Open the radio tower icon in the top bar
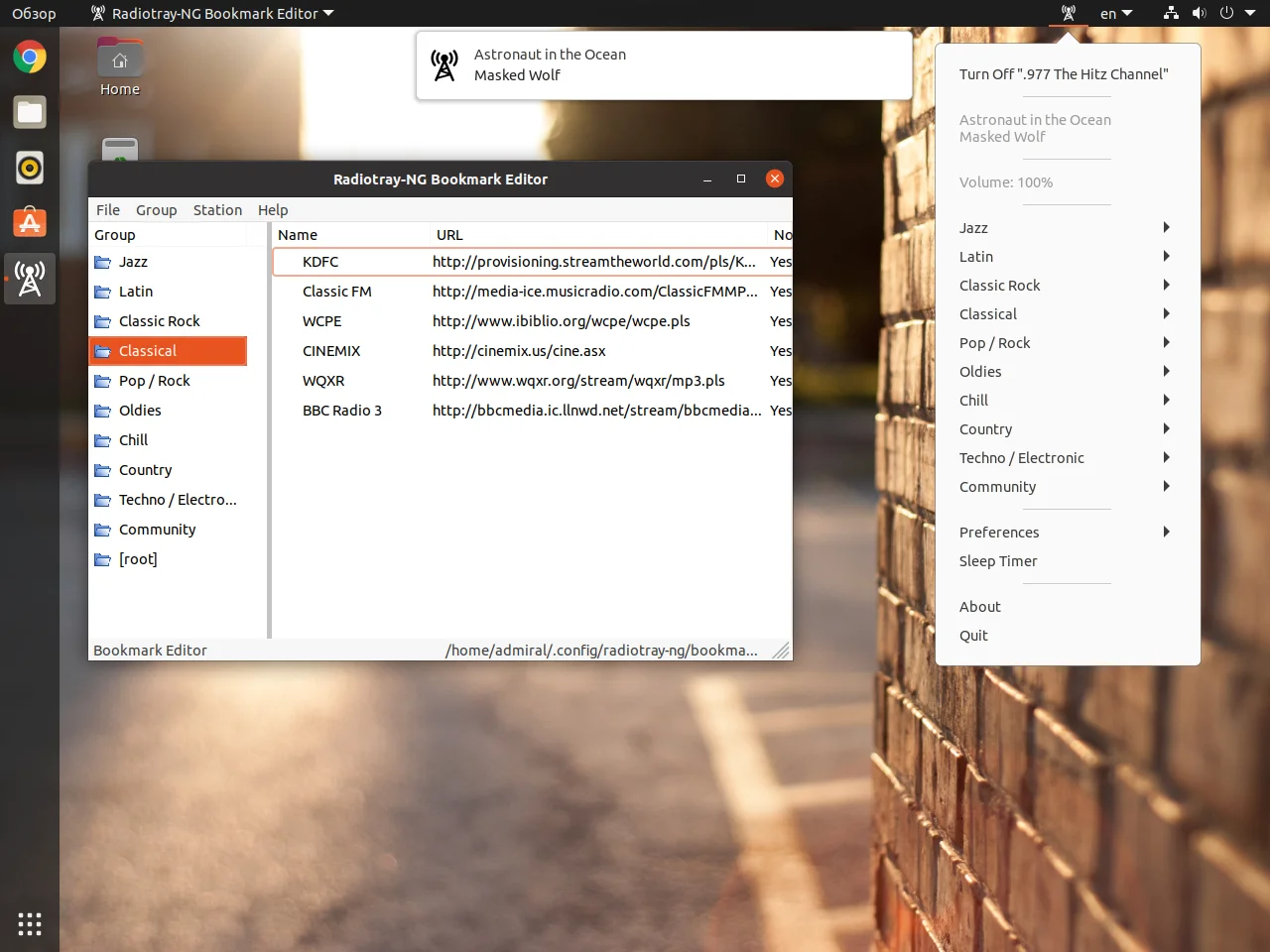 click(1068, 13)
